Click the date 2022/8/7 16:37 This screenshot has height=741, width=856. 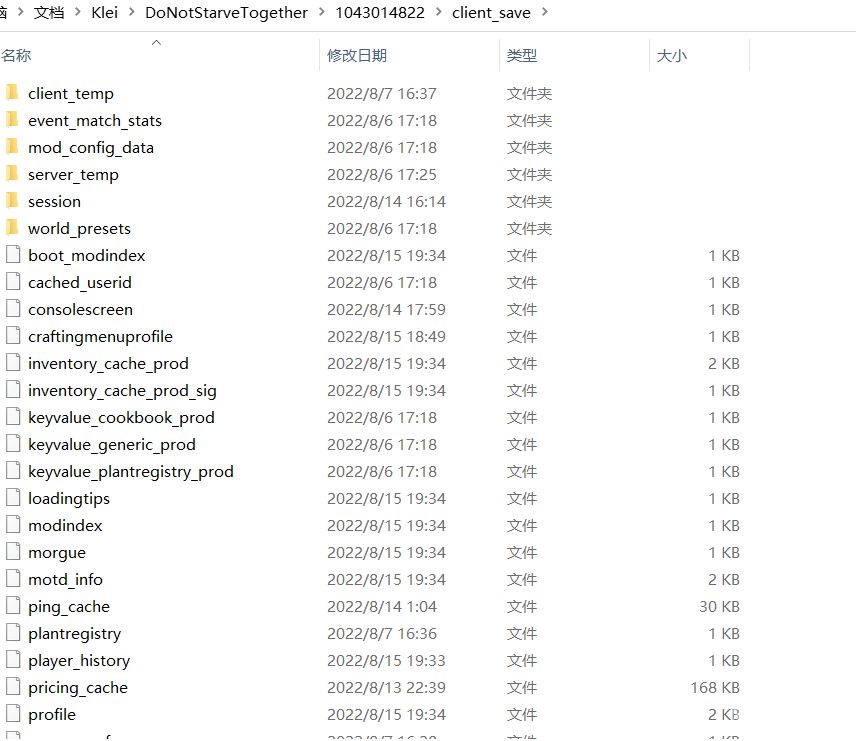tap(382, 93)
